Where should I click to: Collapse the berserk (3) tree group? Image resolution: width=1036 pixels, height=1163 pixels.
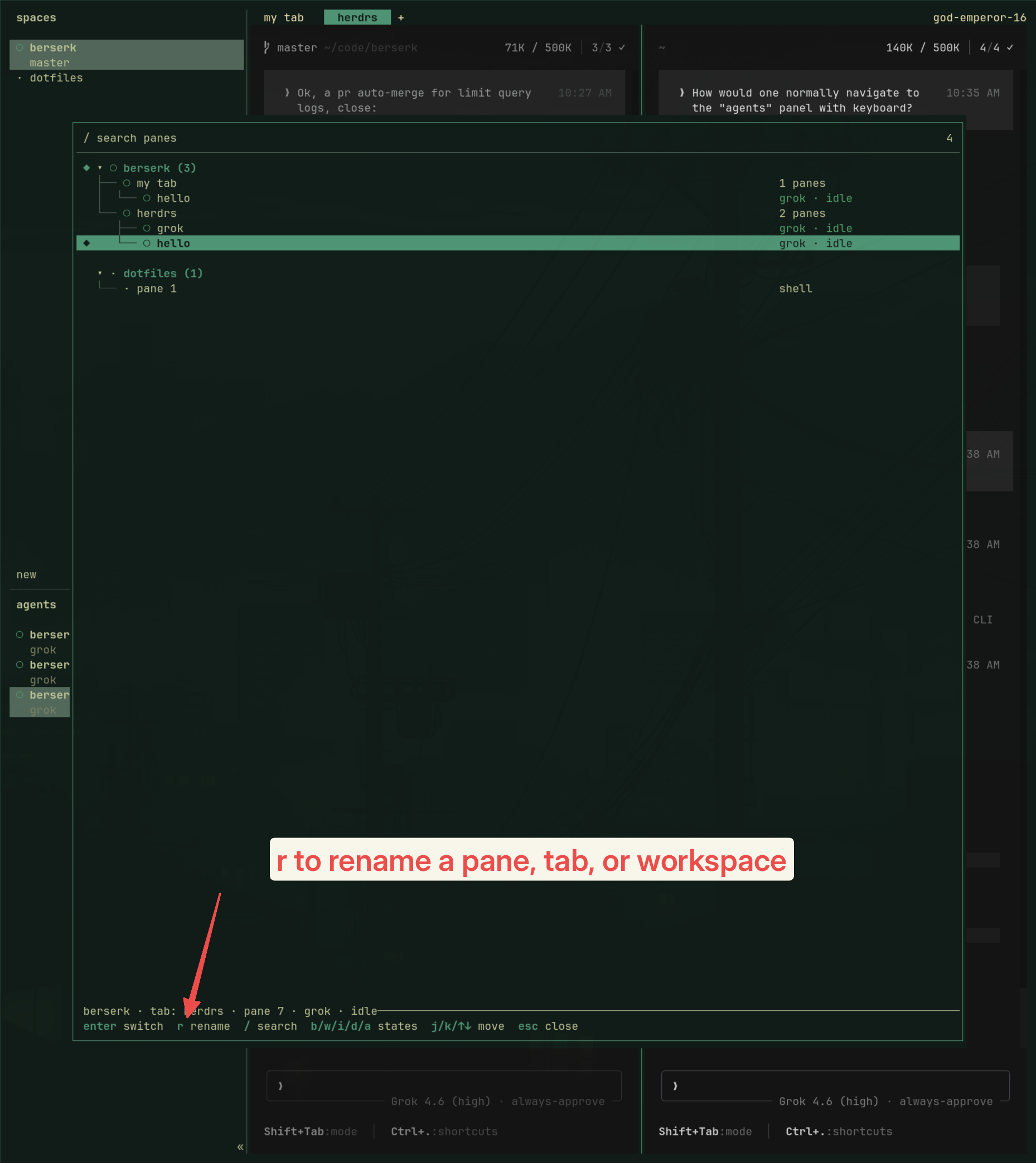(100, 168)
